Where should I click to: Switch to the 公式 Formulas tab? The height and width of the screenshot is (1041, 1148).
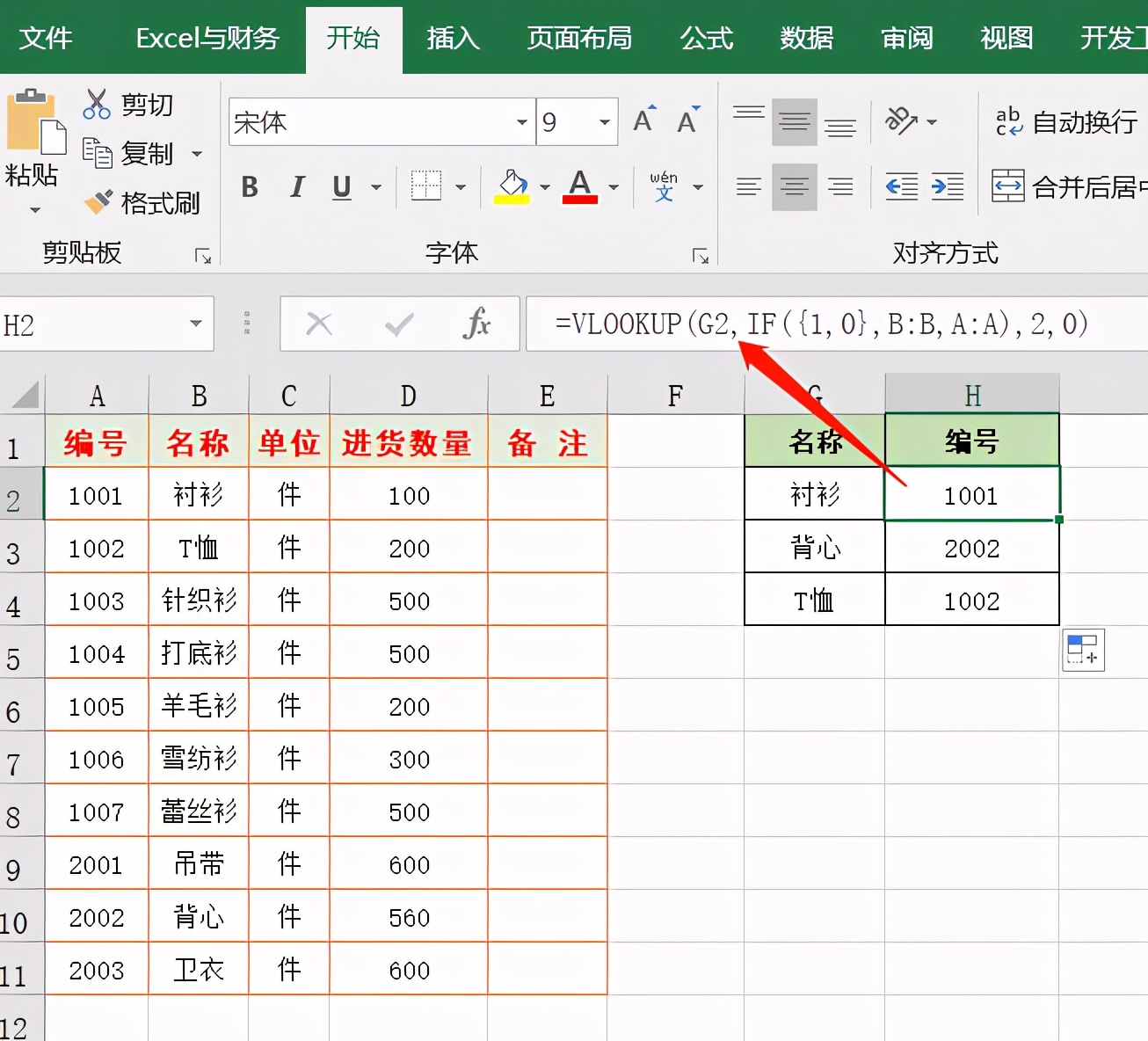pos(707,38)
